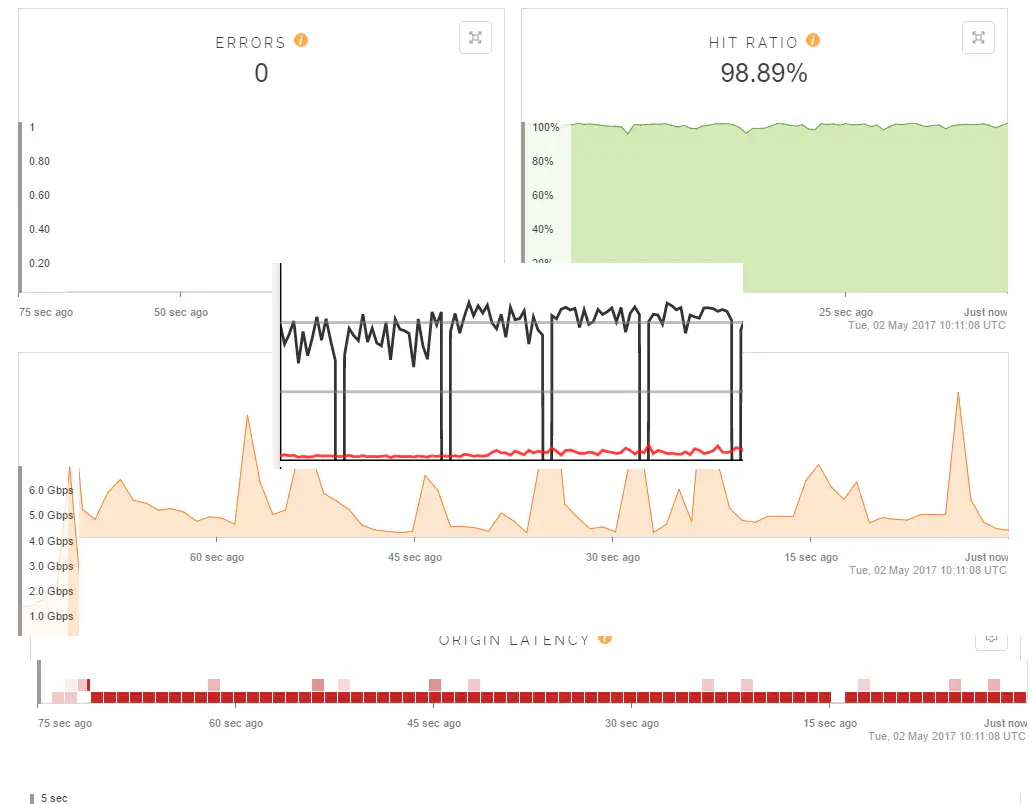Screen dimensions: 1032x804
Task: Click the info icon next to ERRORS
Action: (x=301, y=41)
